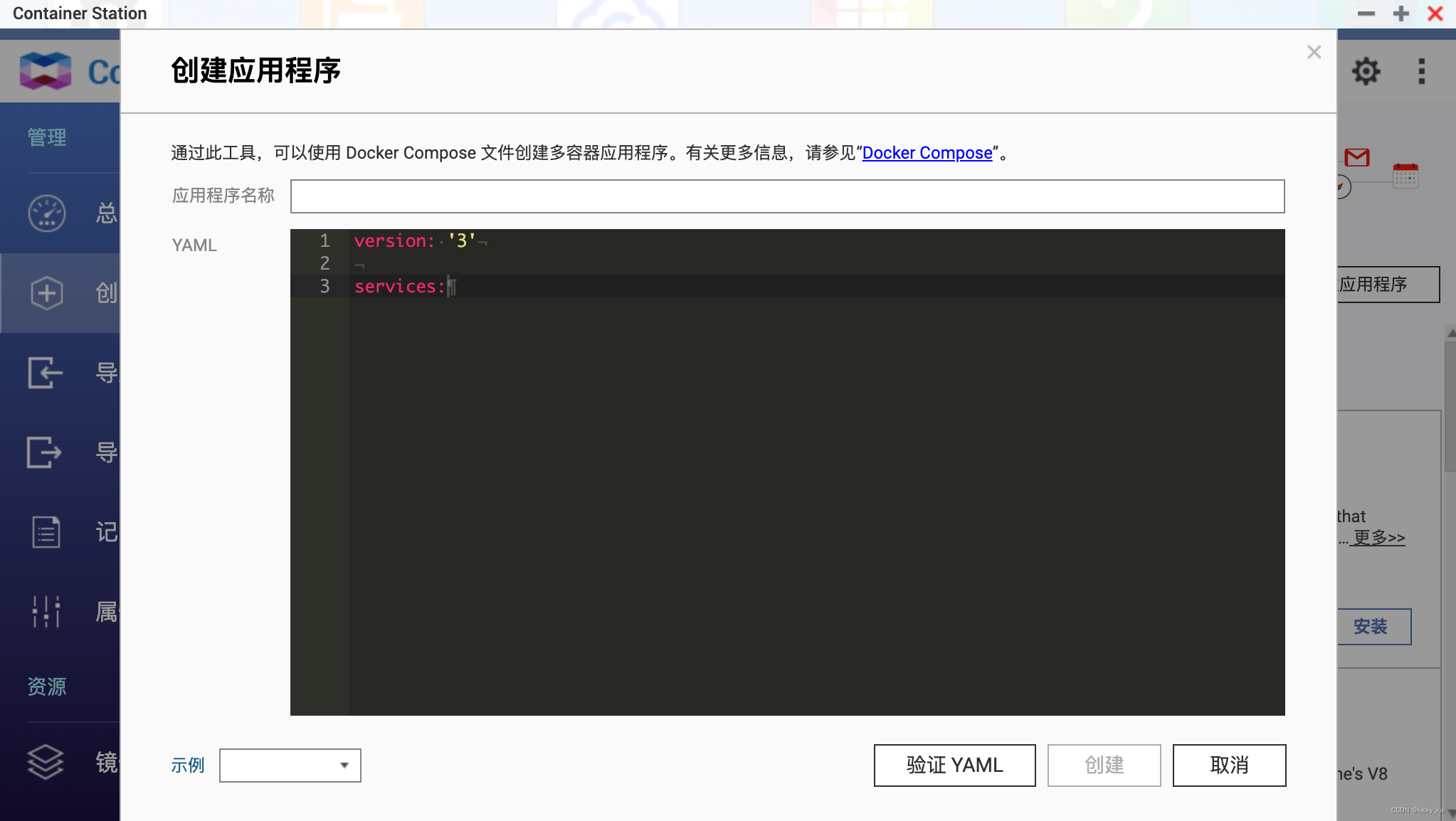Image resolution: width=1456 pixels, height=821 pixels.
Task: Focus the 应用程序名称 name input field
Action: tap(787, 196)
